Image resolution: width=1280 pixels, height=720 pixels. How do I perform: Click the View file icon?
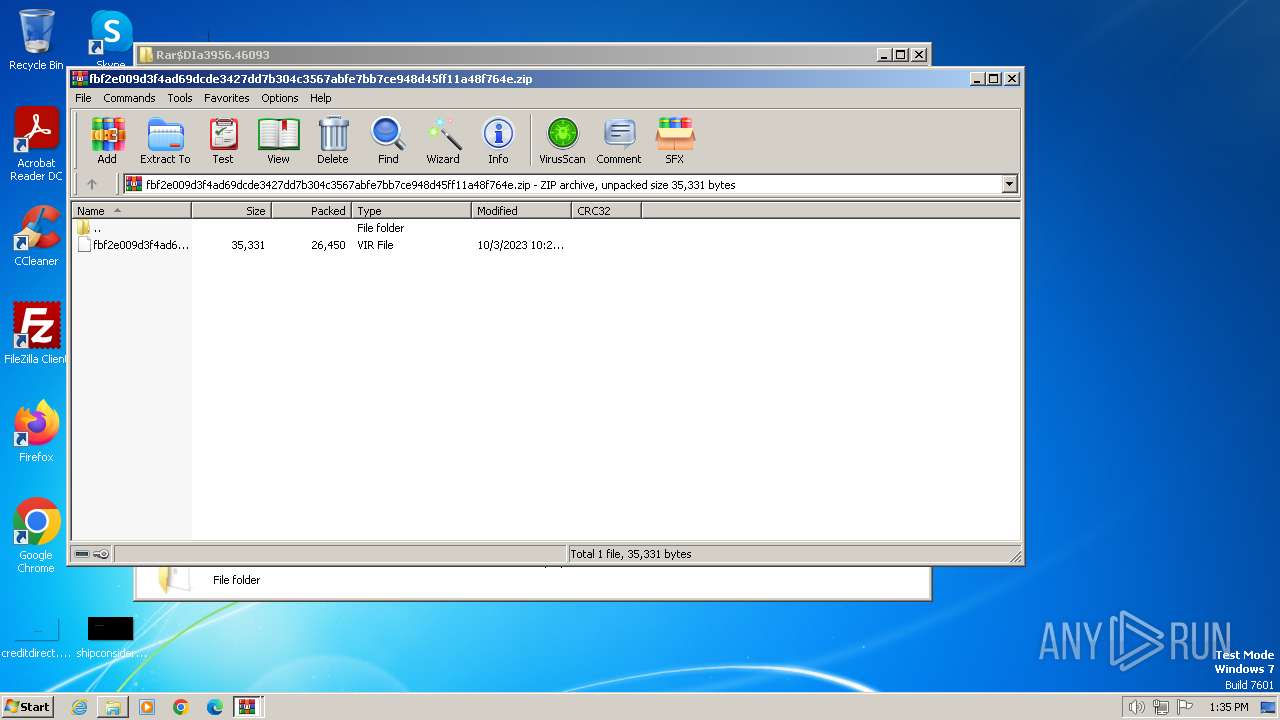278,140
